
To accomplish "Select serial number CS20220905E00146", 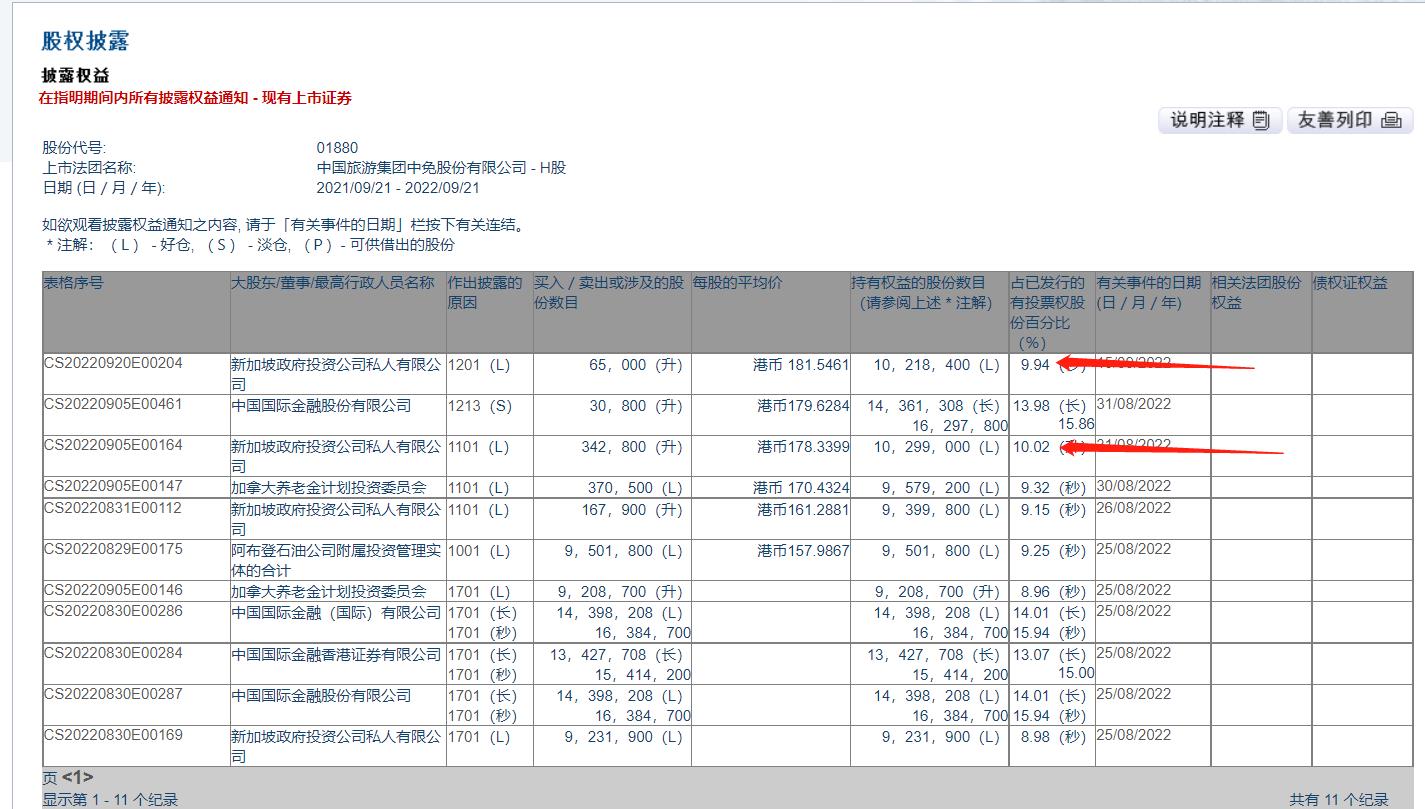I will coord(113,589).
